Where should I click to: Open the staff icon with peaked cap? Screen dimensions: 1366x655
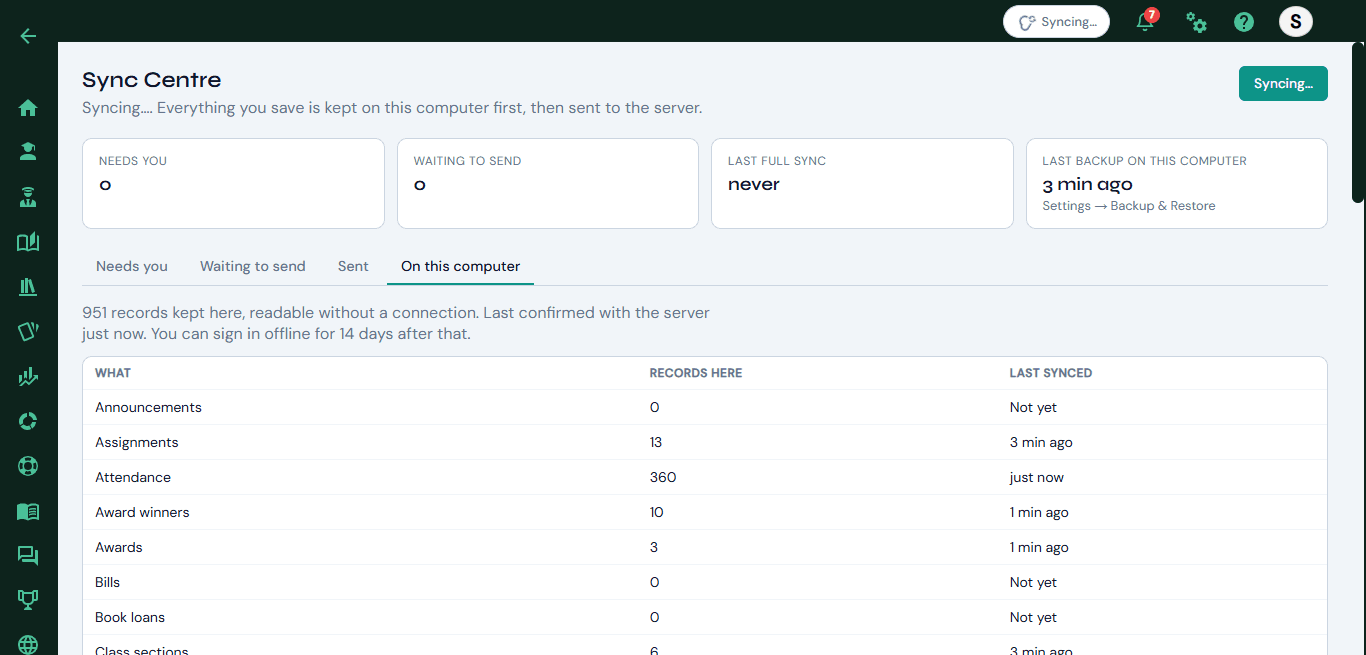point(28,197)
